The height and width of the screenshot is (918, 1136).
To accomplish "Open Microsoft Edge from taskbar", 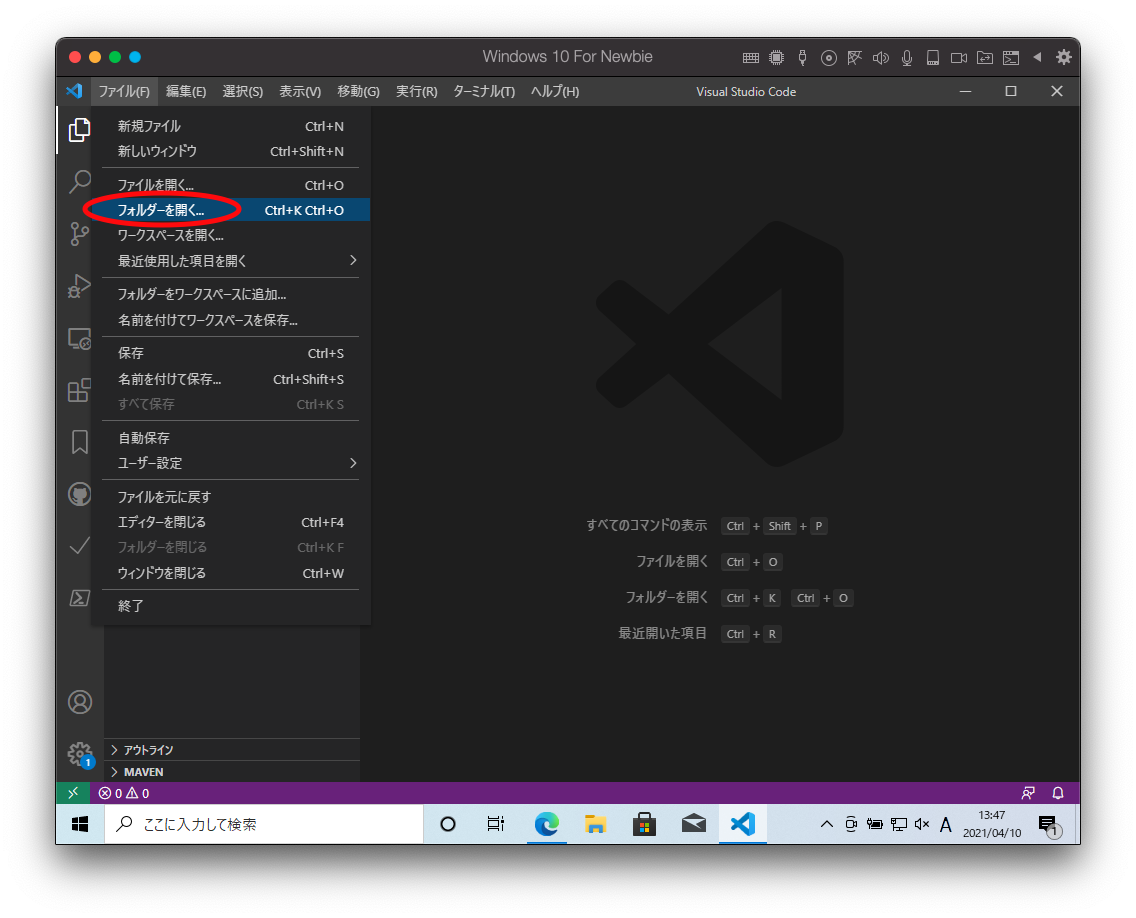I will coord(546,824).
